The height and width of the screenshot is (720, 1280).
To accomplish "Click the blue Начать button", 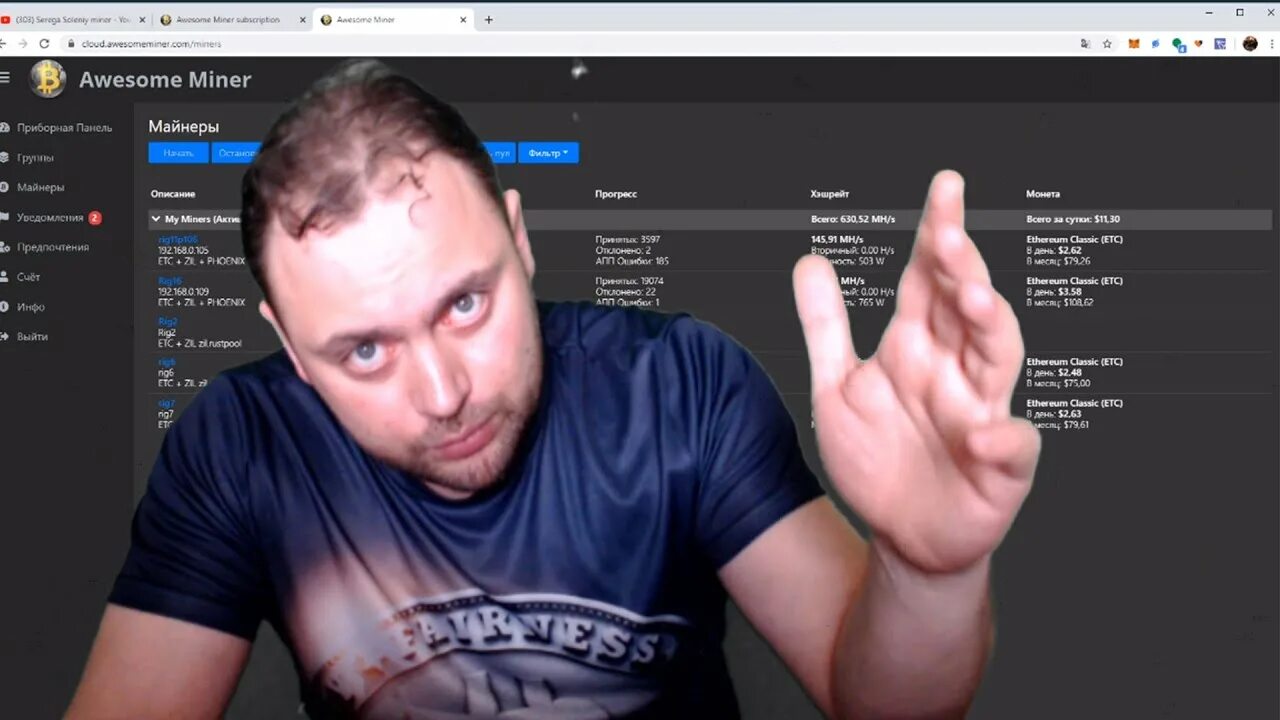I will click(x=178, y=153).
